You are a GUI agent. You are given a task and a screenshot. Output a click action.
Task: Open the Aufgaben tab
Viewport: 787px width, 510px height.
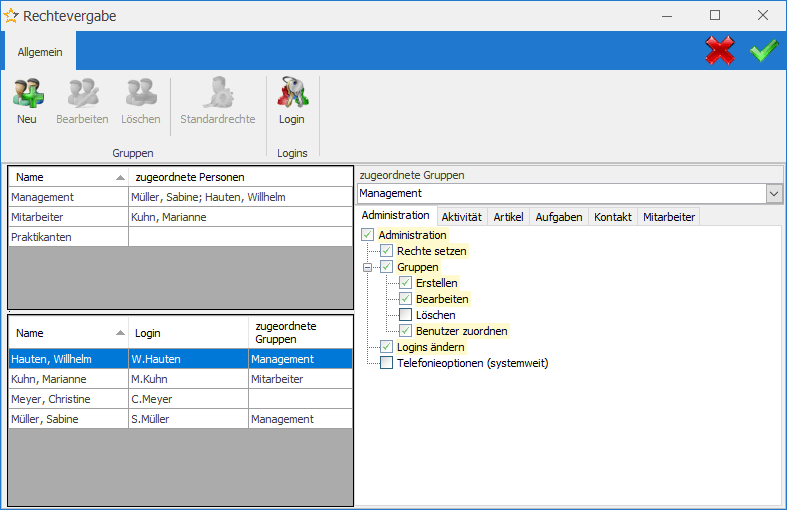coord(559,217)
